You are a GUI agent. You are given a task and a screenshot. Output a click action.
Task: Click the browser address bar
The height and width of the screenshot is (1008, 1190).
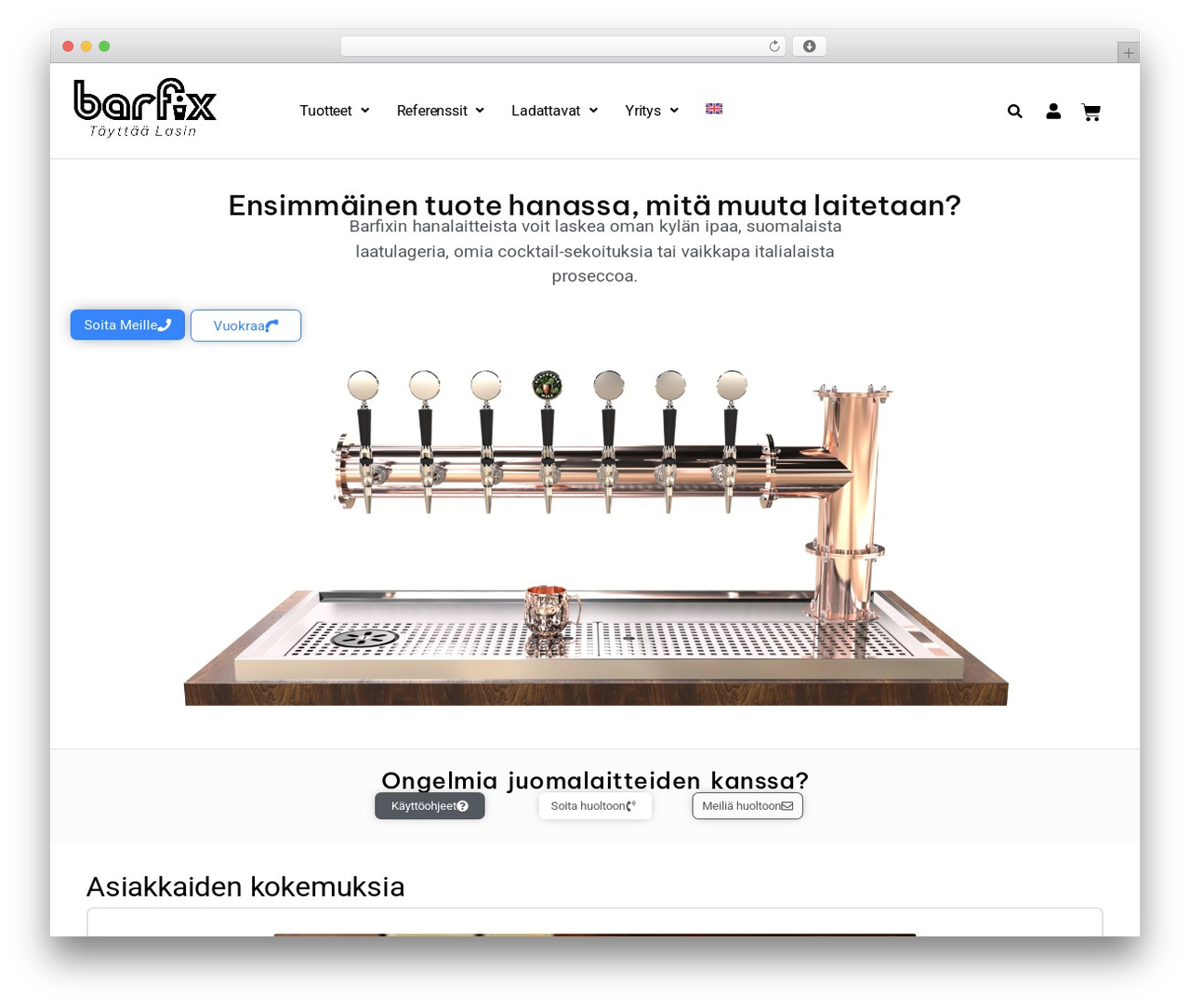pos(562,46)
